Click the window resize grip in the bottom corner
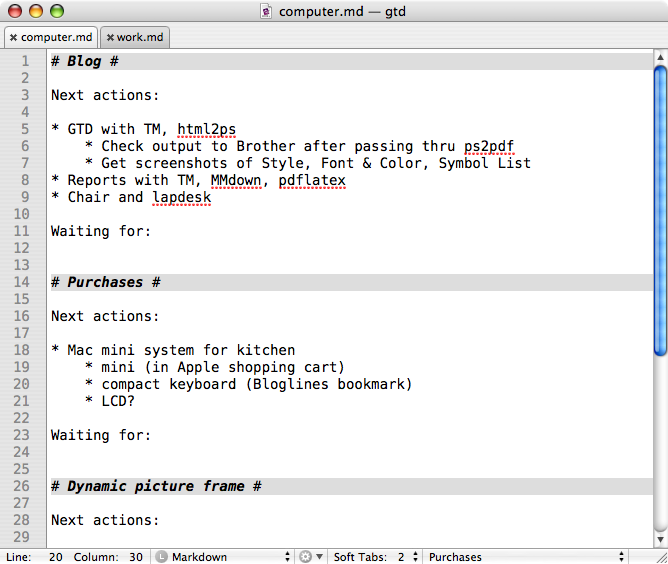 662,558
